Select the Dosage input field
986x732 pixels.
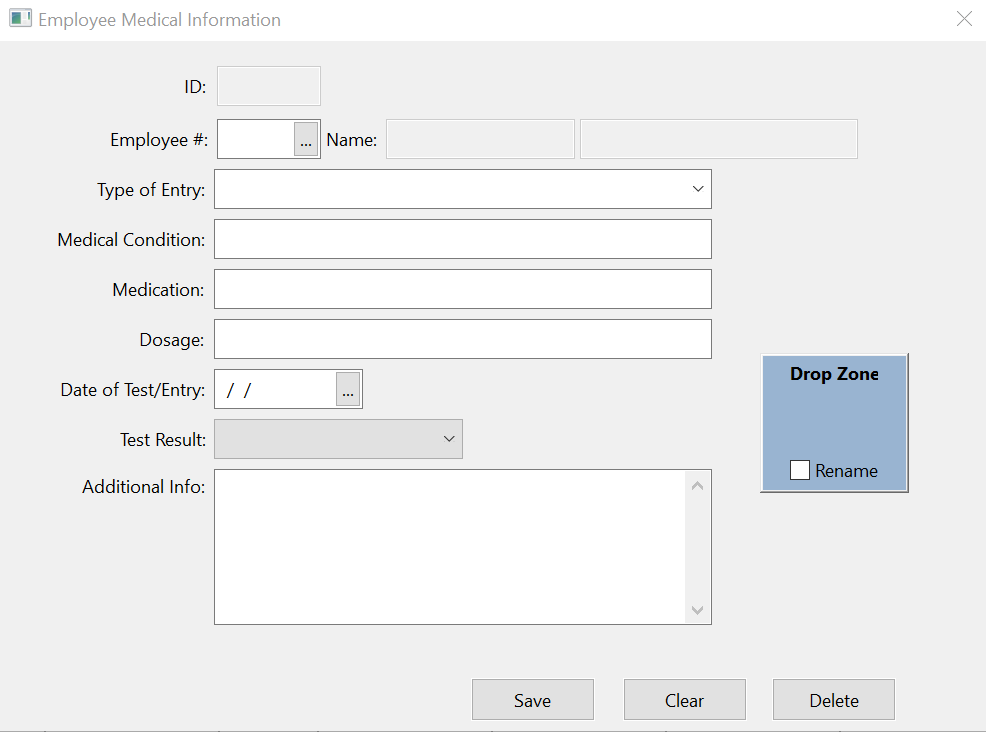tap(462, 339)
